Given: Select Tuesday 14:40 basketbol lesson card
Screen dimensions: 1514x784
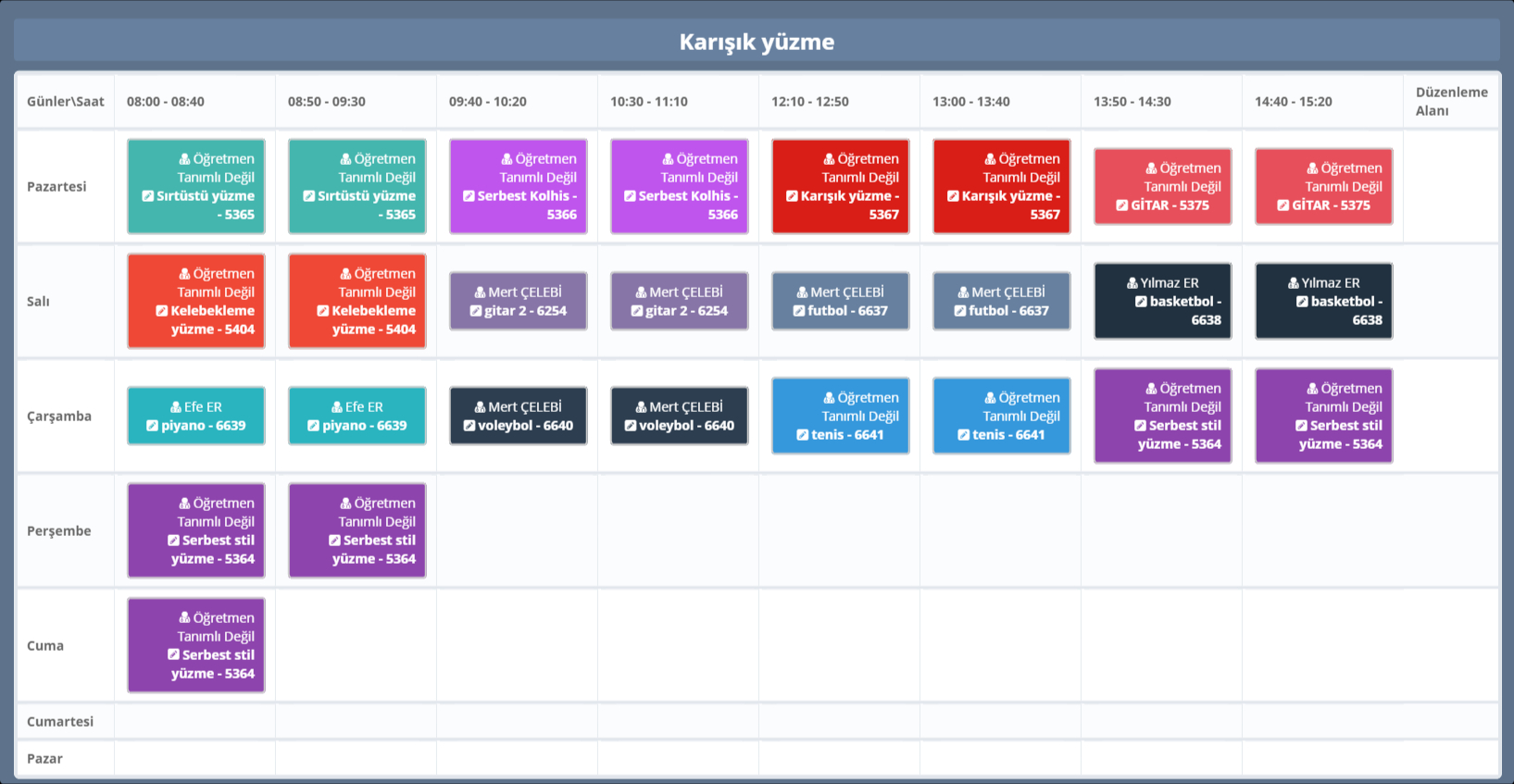Looking at the screenshot, I should click(1323, 301).
